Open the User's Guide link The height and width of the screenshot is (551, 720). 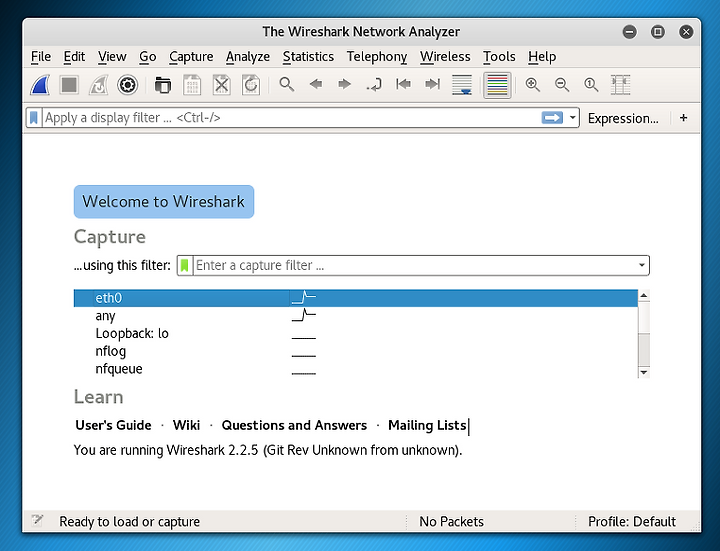[113, 425]
